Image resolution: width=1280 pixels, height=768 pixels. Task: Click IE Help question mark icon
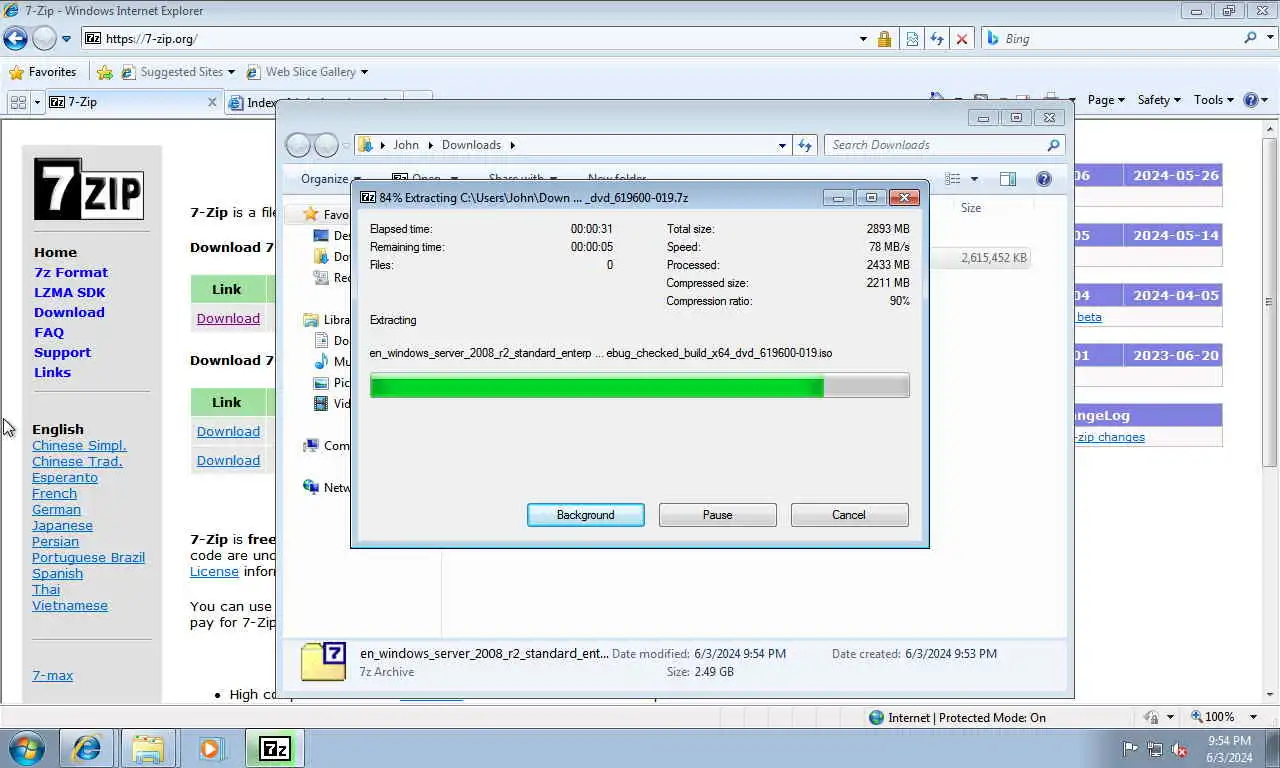coord(1250,100)
